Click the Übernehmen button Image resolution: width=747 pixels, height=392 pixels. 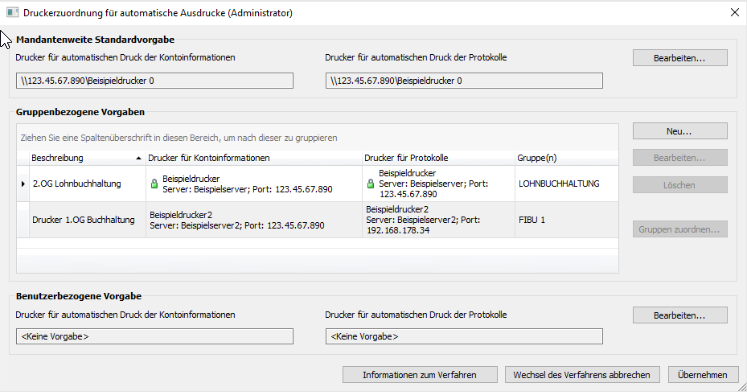click(703, 375)
